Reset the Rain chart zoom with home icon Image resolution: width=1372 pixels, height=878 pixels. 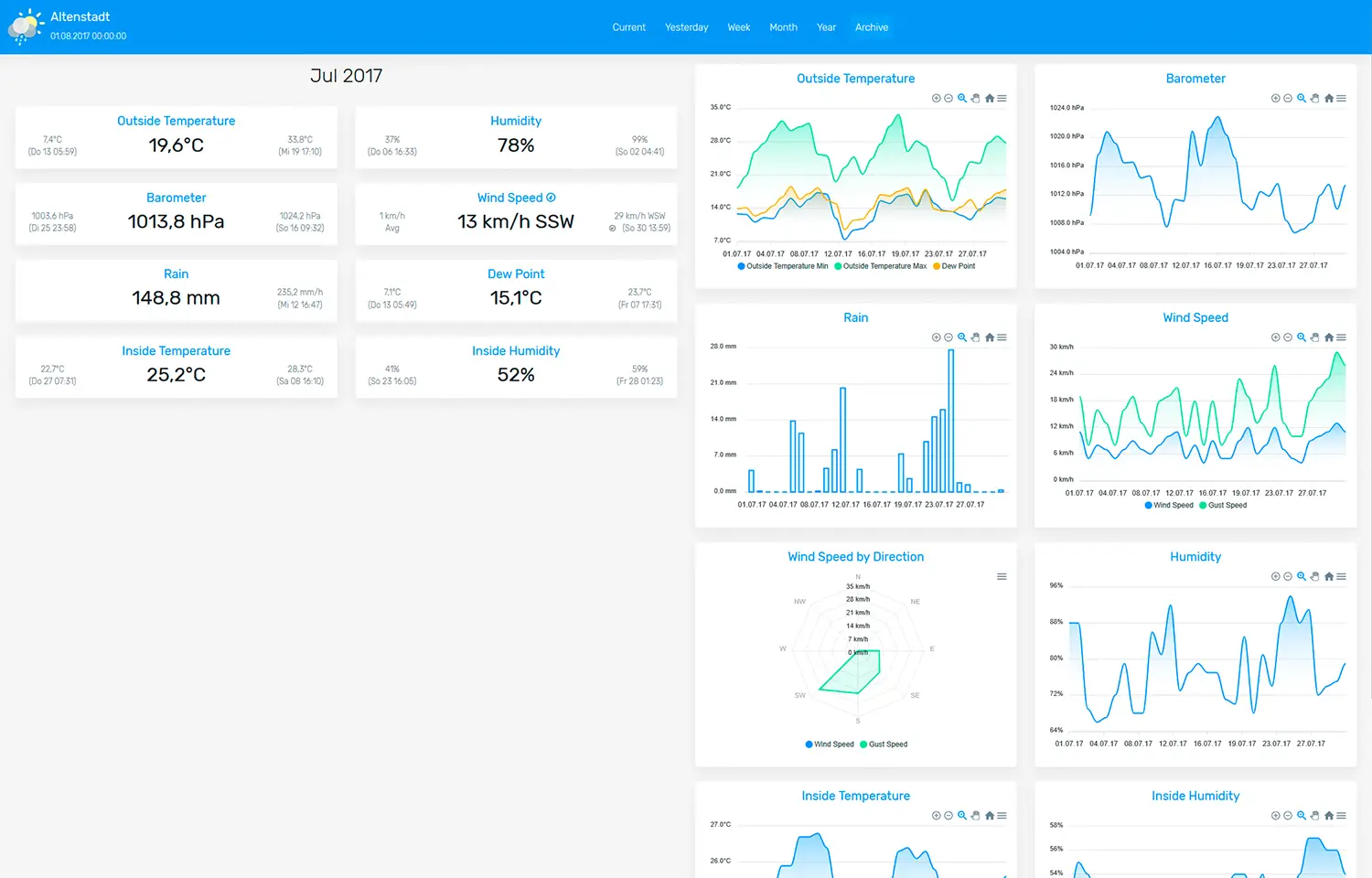[990, 337]
